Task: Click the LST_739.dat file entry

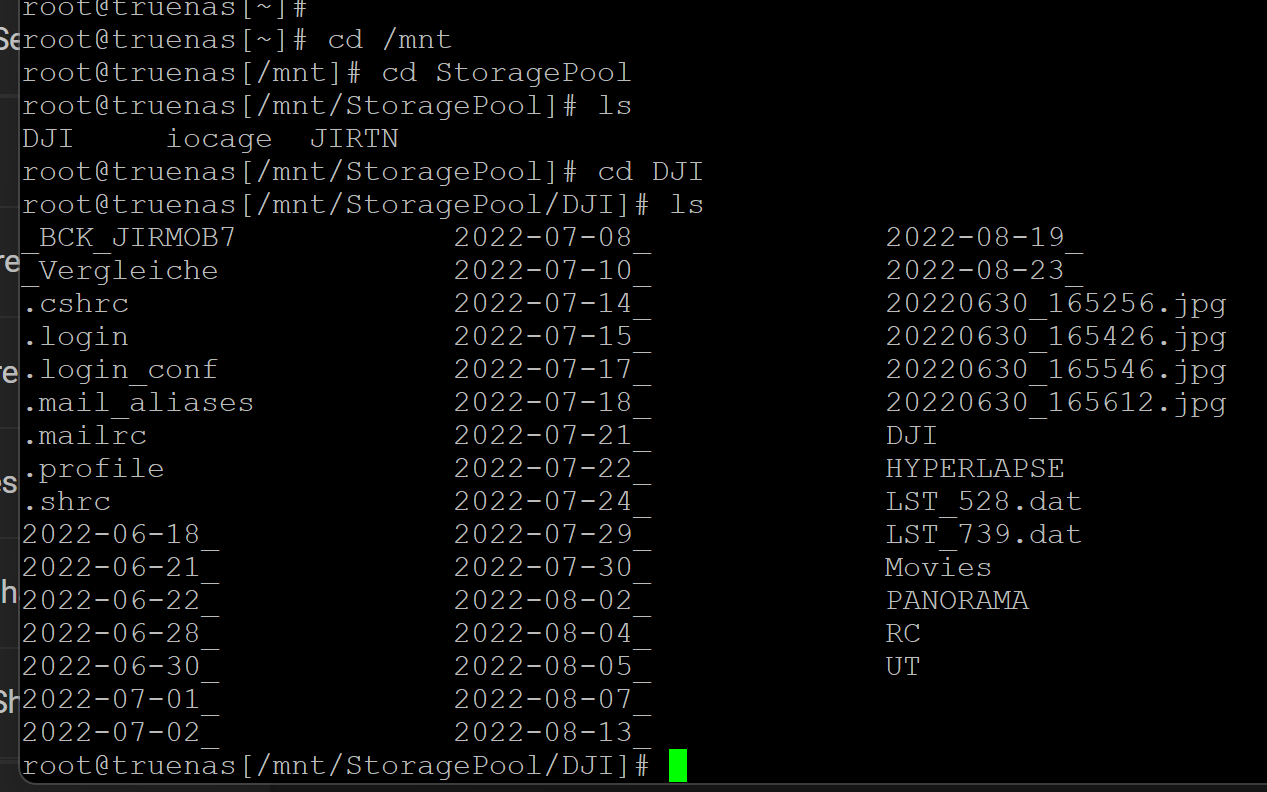Action: click(x=984, y=535)
